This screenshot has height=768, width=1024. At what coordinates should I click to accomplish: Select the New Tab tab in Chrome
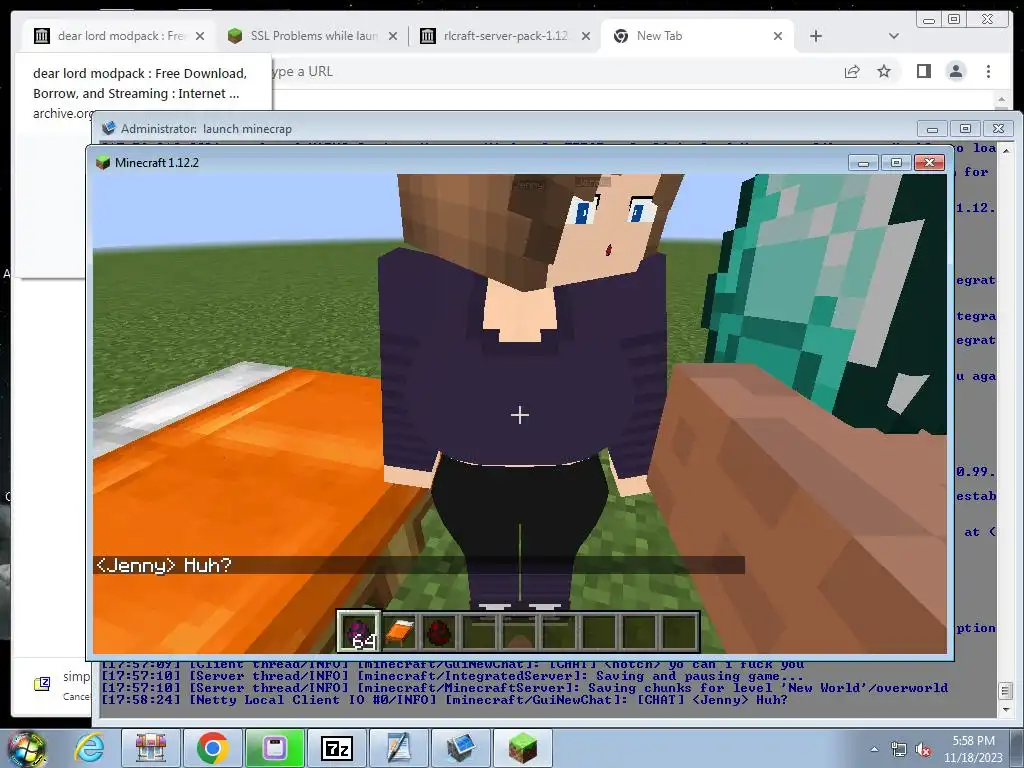click(696, 36)
